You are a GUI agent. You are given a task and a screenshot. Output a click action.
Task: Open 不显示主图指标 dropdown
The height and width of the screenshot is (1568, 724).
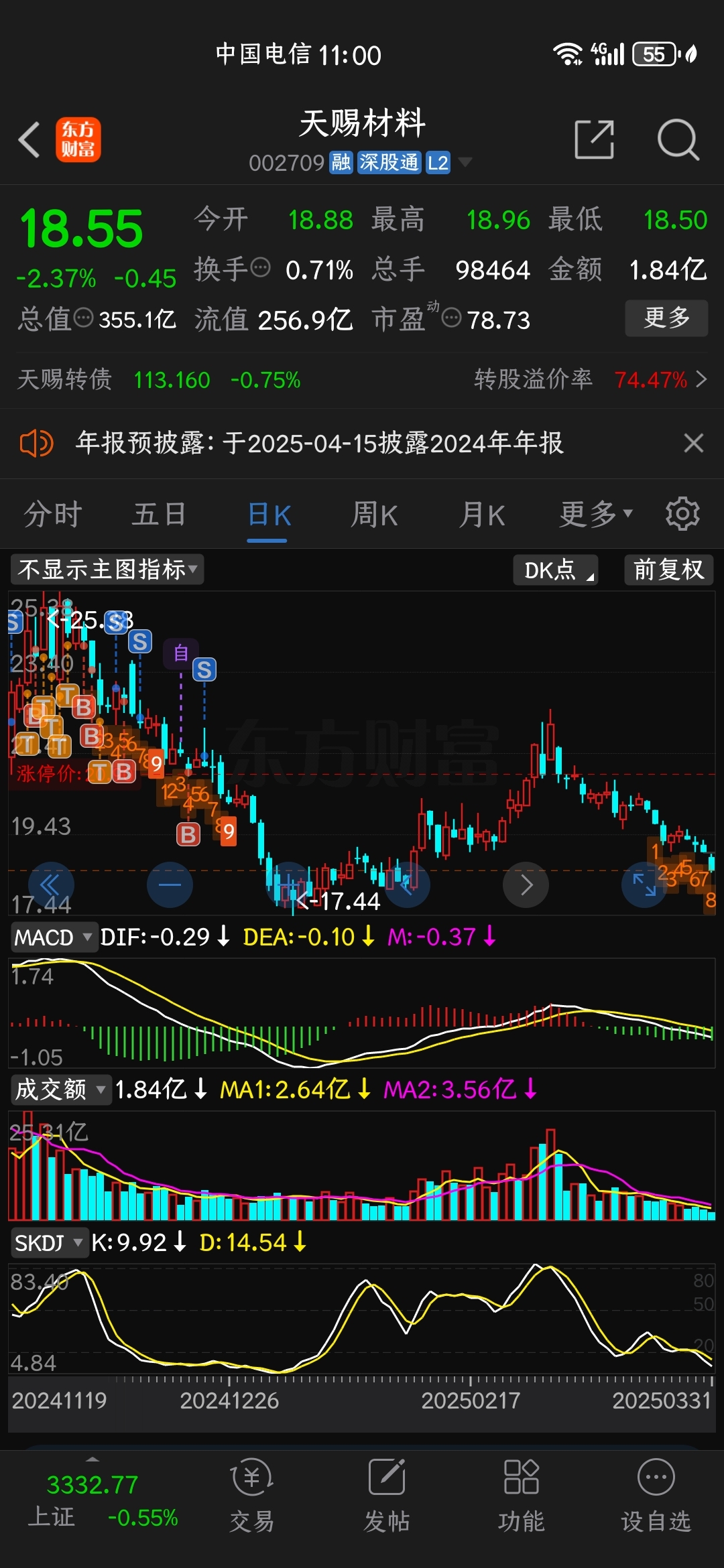pyautogui.click(x=107, y=570)
